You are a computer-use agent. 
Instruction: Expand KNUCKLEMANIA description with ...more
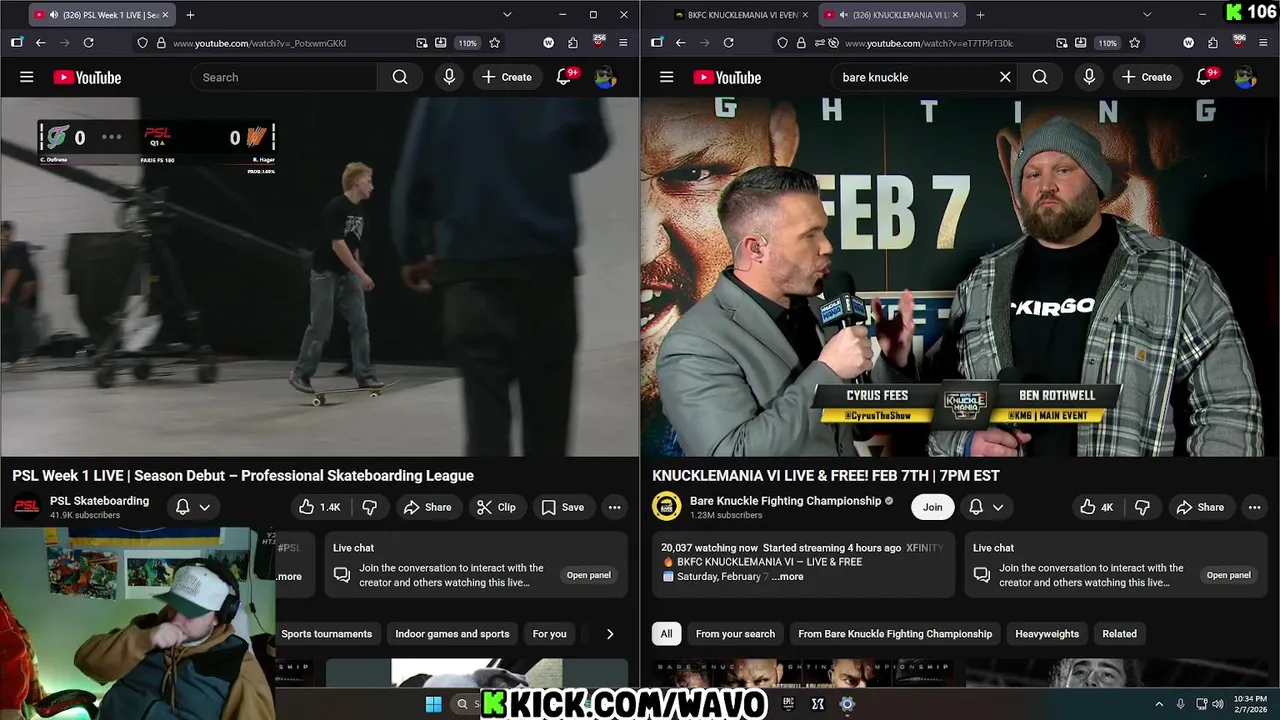[787, 577]
